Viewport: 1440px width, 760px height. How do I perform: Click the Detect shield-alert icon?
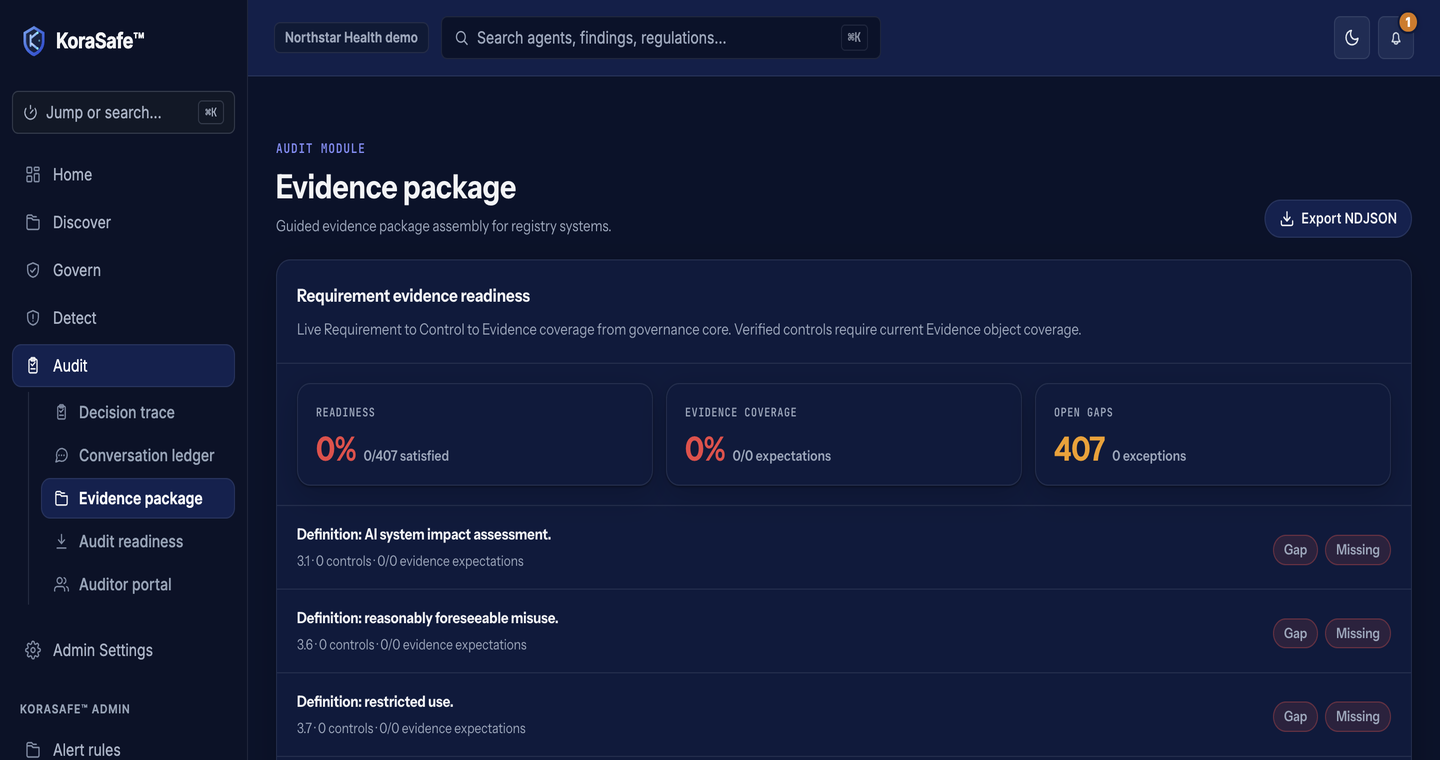[33, 318]
